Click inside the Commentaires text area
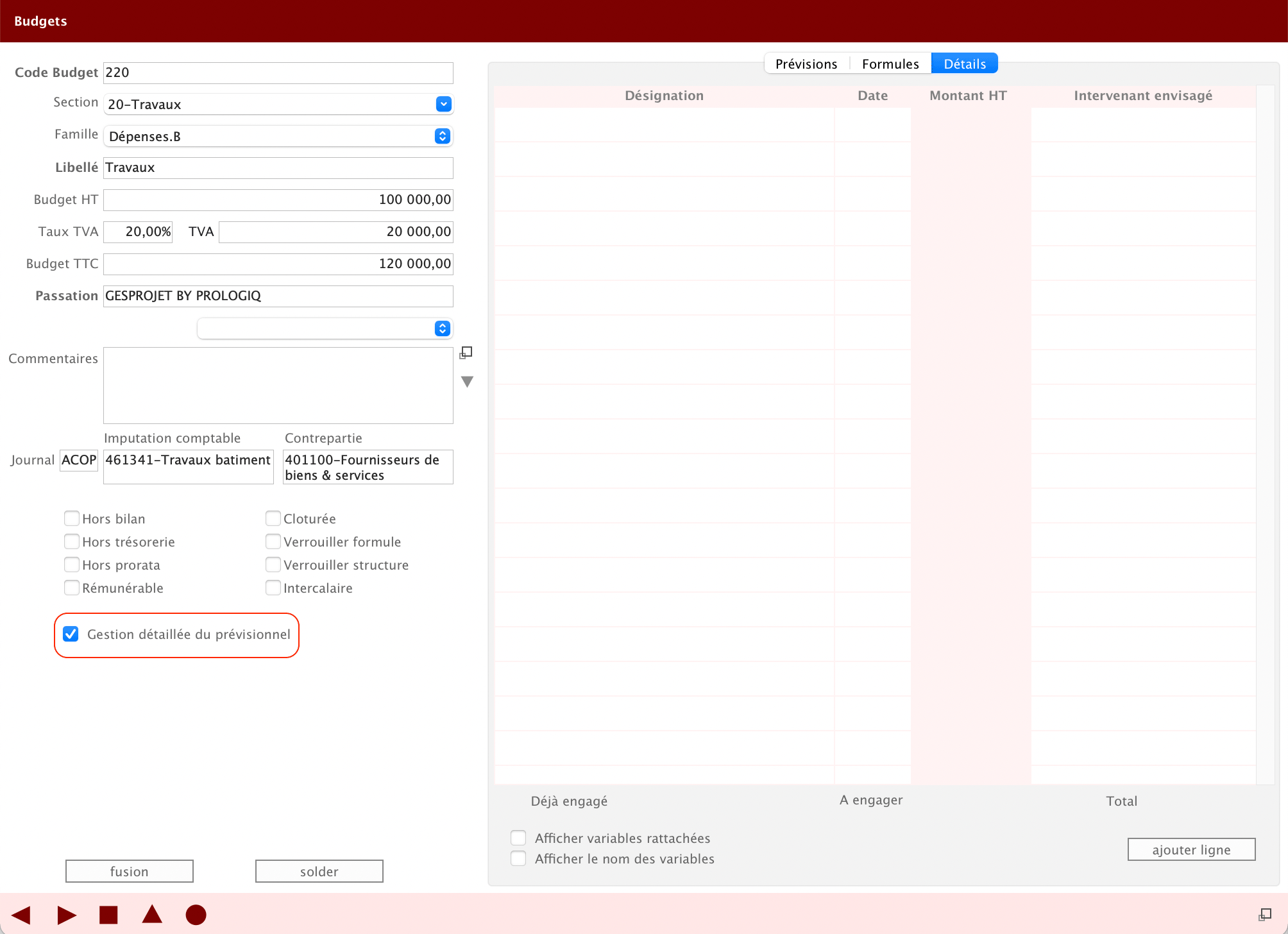Screen dimensions: 1288x934 (x=278, y=386)
